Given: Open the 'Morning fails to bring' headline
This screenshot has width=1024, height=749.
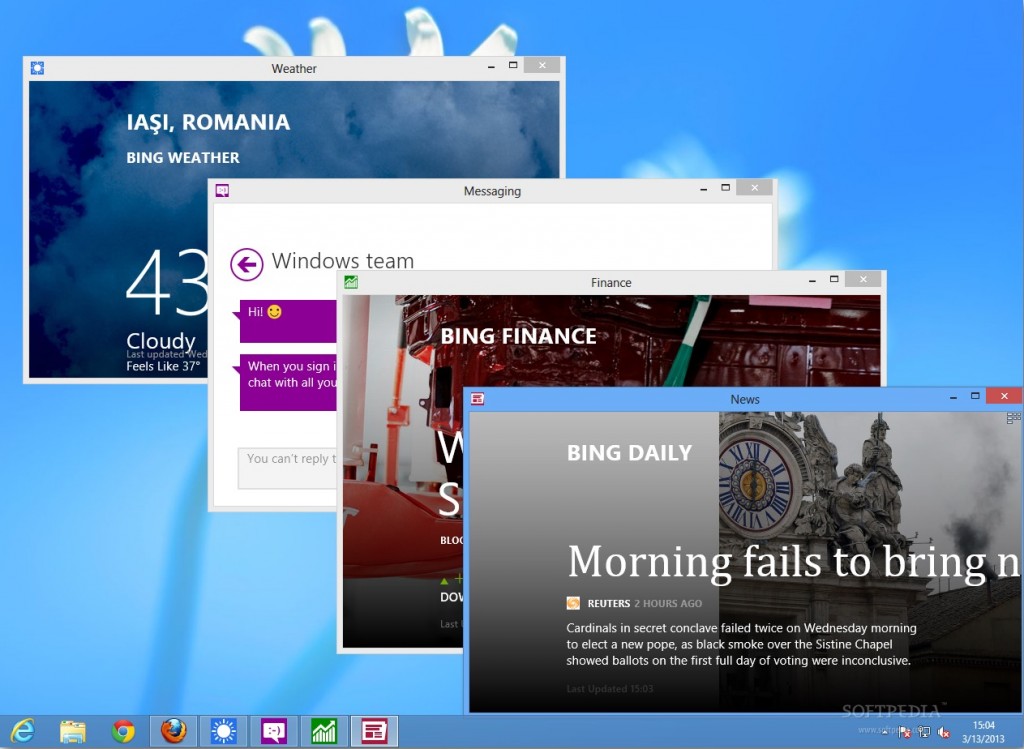Looking at the screenshot, I should coord(793,563).
